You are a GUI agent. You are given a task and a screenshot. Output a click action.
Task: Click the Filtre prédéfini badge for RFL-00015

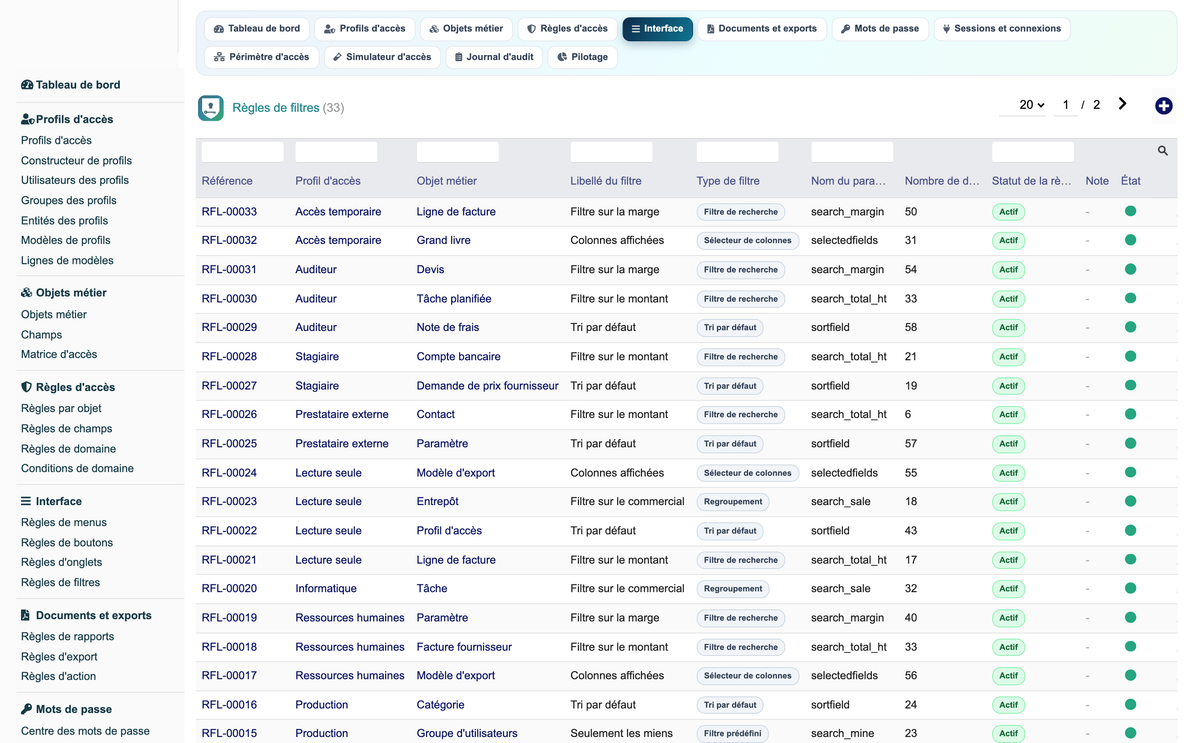(732, 734)
